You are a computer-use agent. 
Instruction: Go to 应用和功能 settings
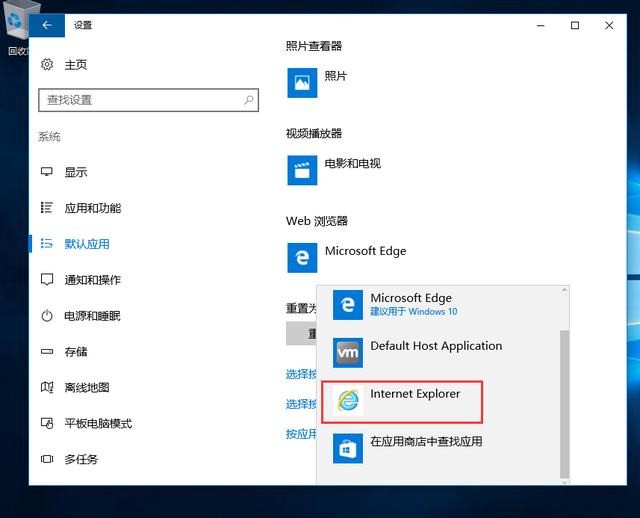pos(93,208)
